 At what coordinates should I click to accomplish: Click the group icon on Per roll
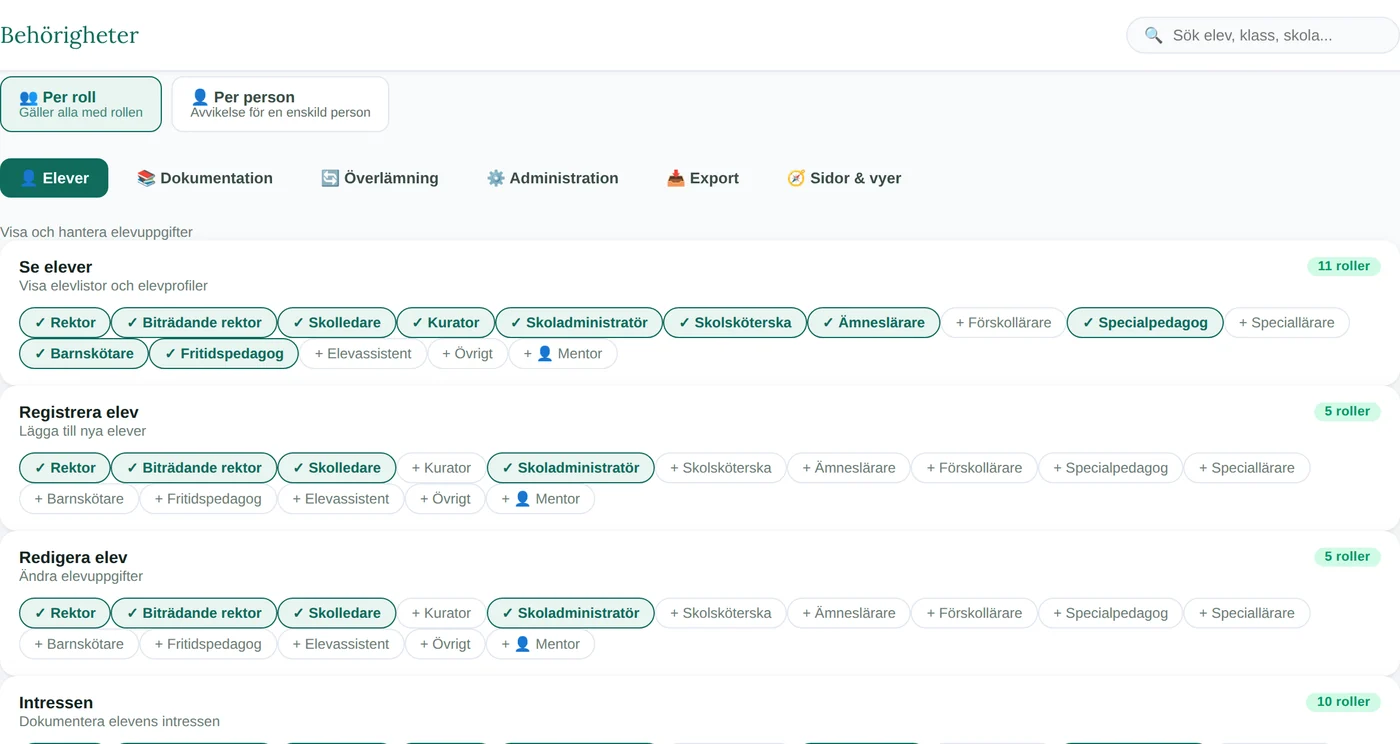[29, 97]
